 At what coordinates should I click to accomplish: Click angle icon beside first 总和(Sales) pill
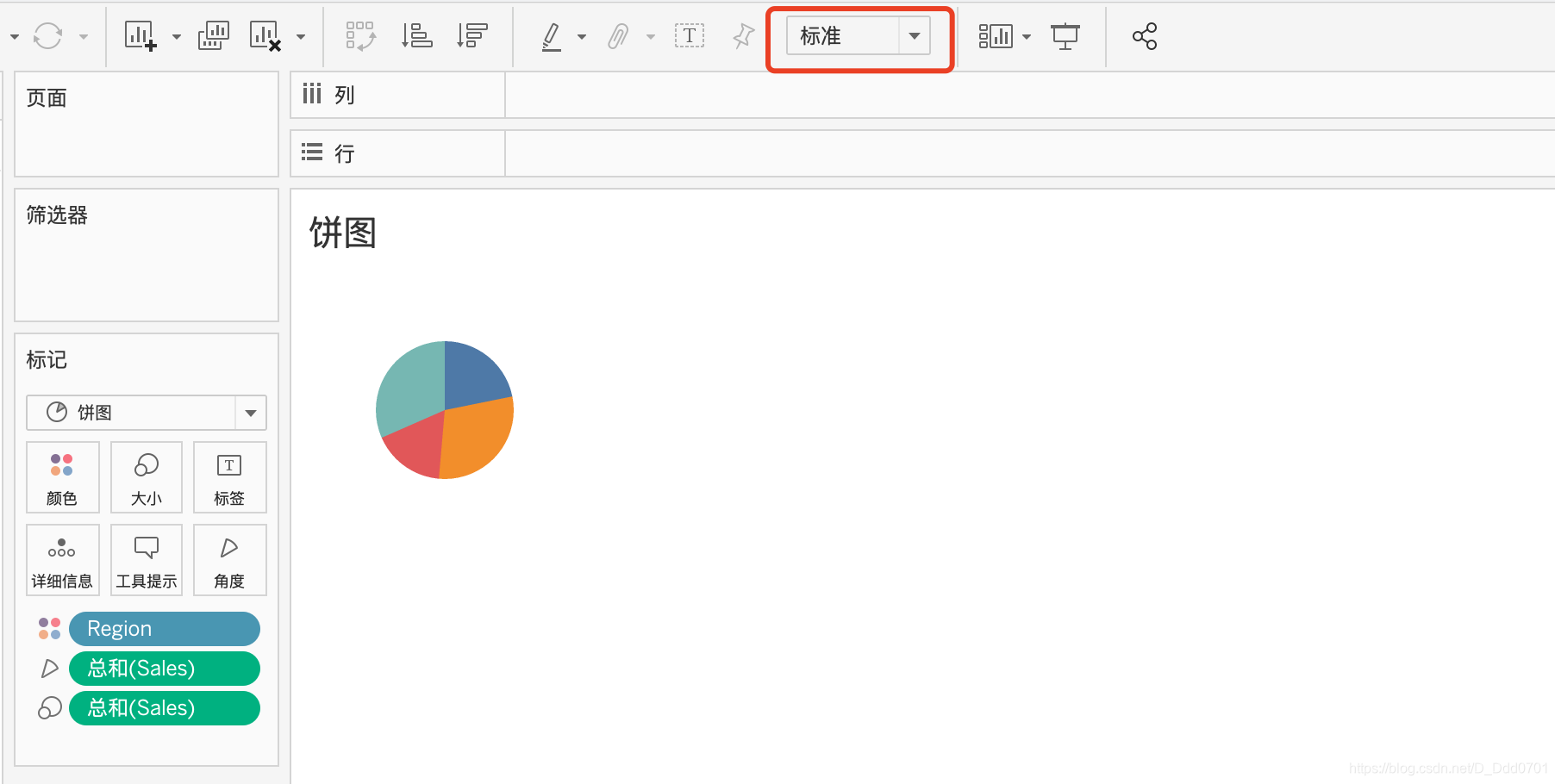pyautogui.click(x=49, y=669)
